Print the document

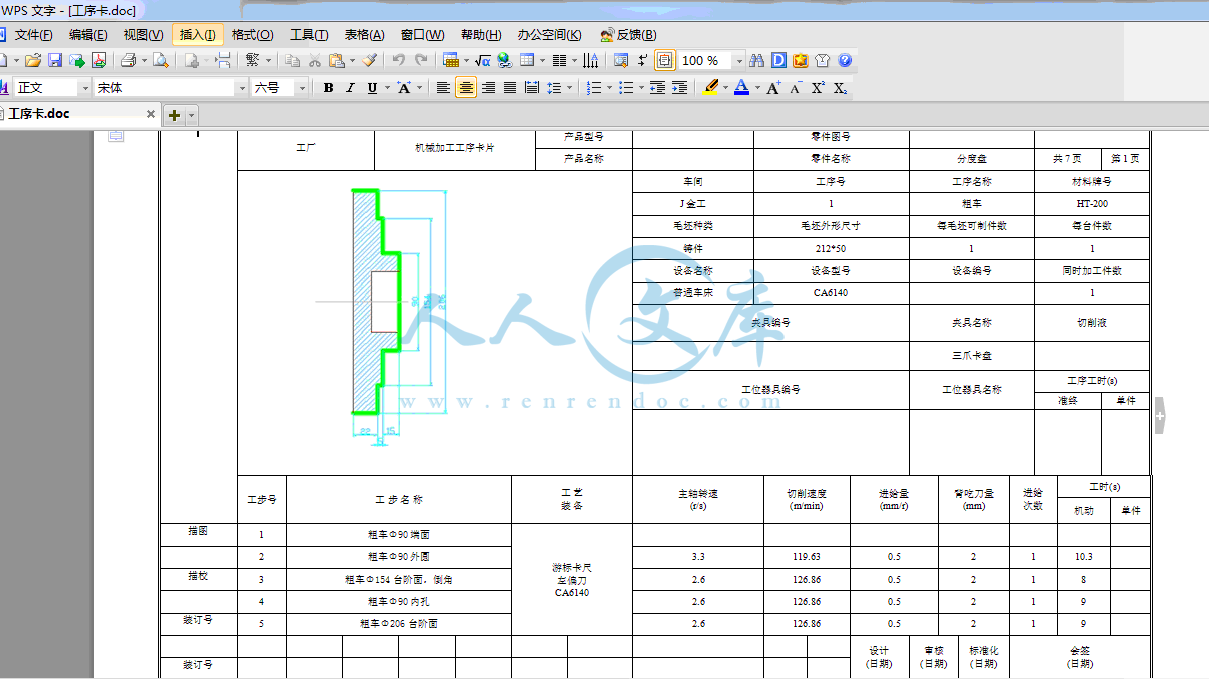[128, 60]
